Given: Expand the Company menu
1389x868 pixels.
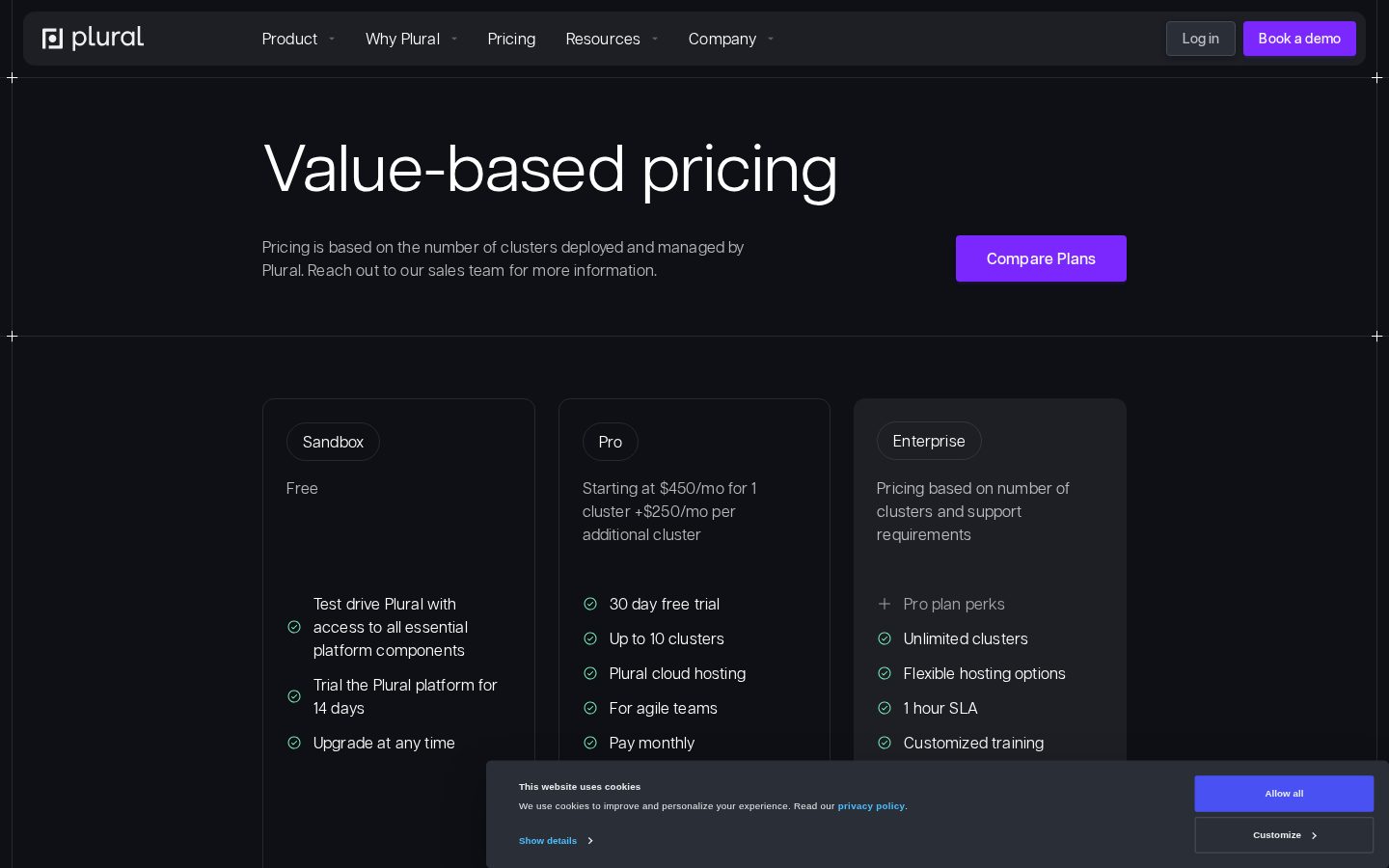Looking at the screenshot, I should 731,39.
